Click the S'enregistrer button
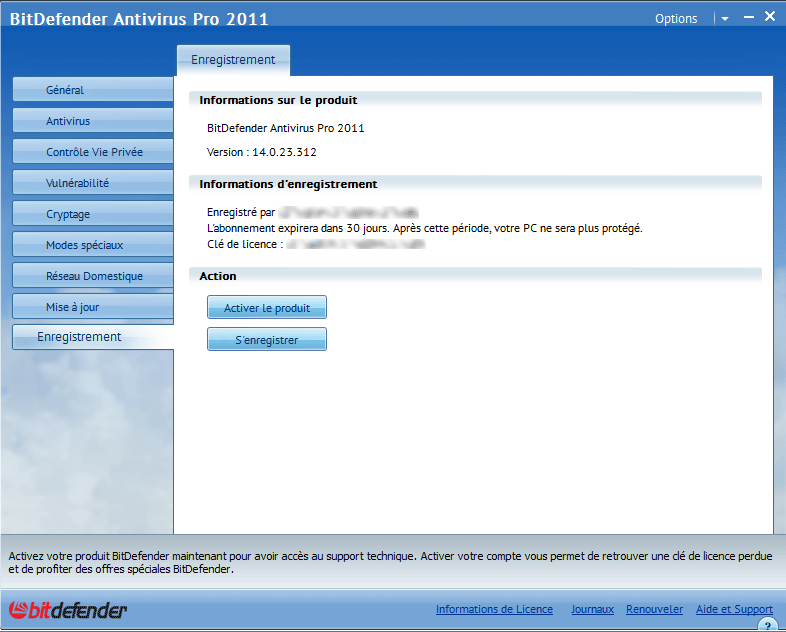 click(x=267, y=339)
